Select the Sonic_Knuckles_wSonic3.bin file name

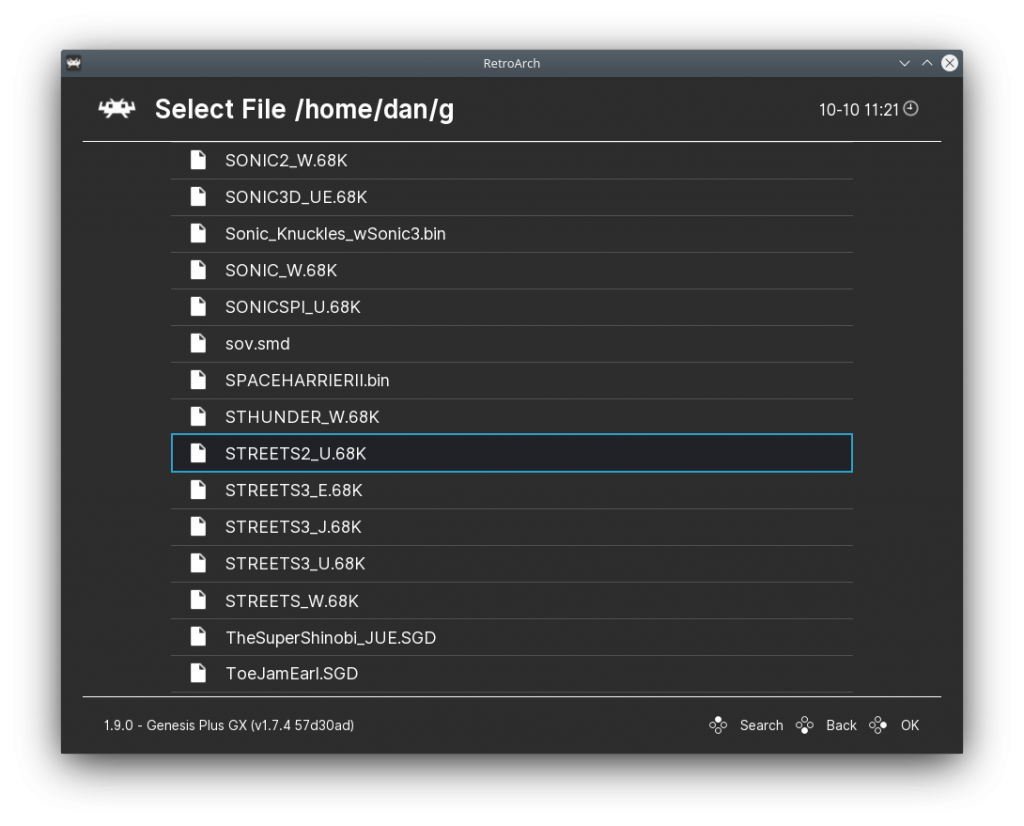coord(335,234)
